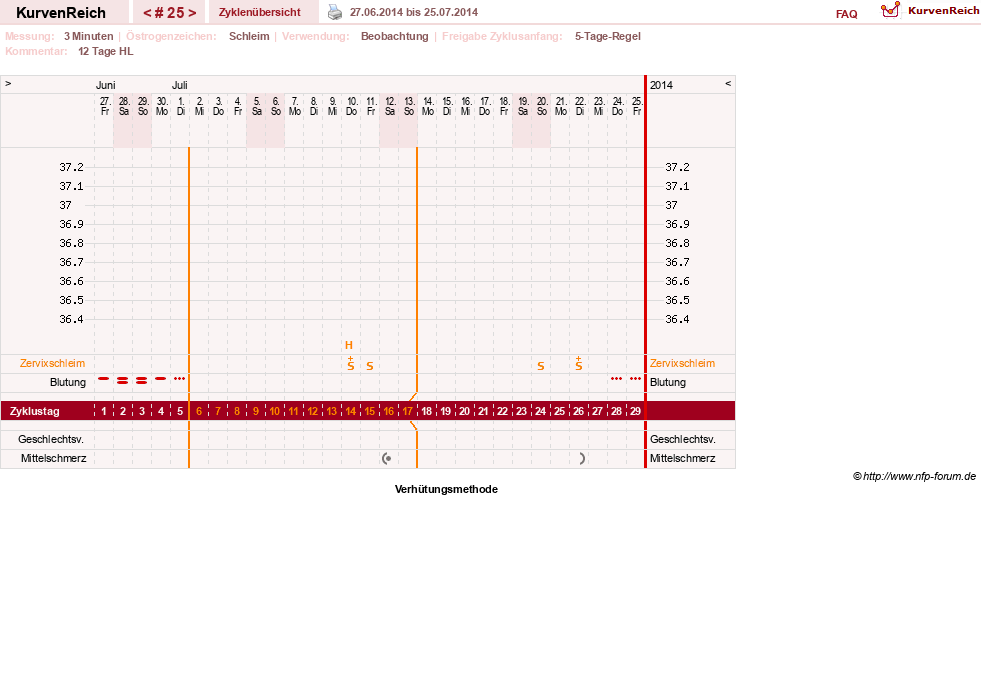Click the KurvenReich crown logo icon
Viewport: 981px width, 688px height.
coord(890,10)
